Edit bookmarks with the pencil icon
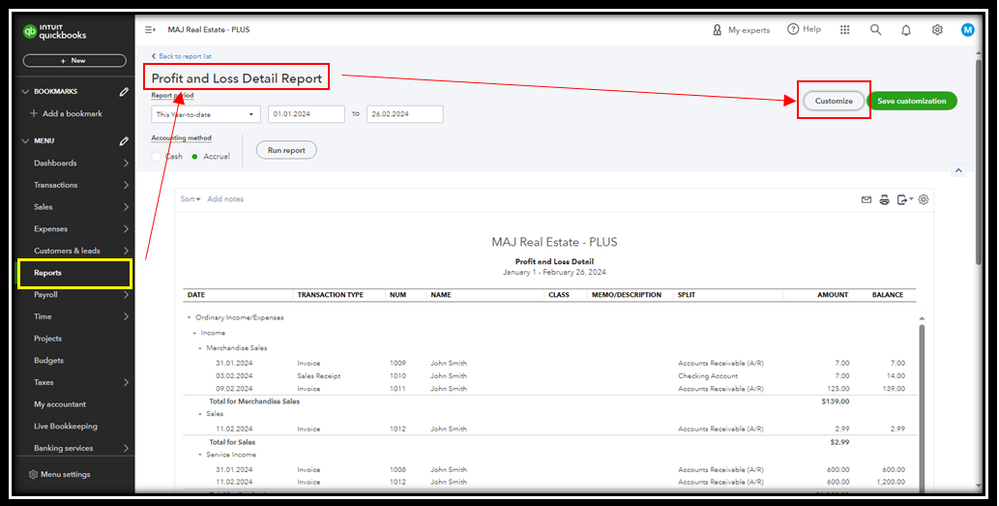Screen dimensions: 999x506 click(124, 92)
